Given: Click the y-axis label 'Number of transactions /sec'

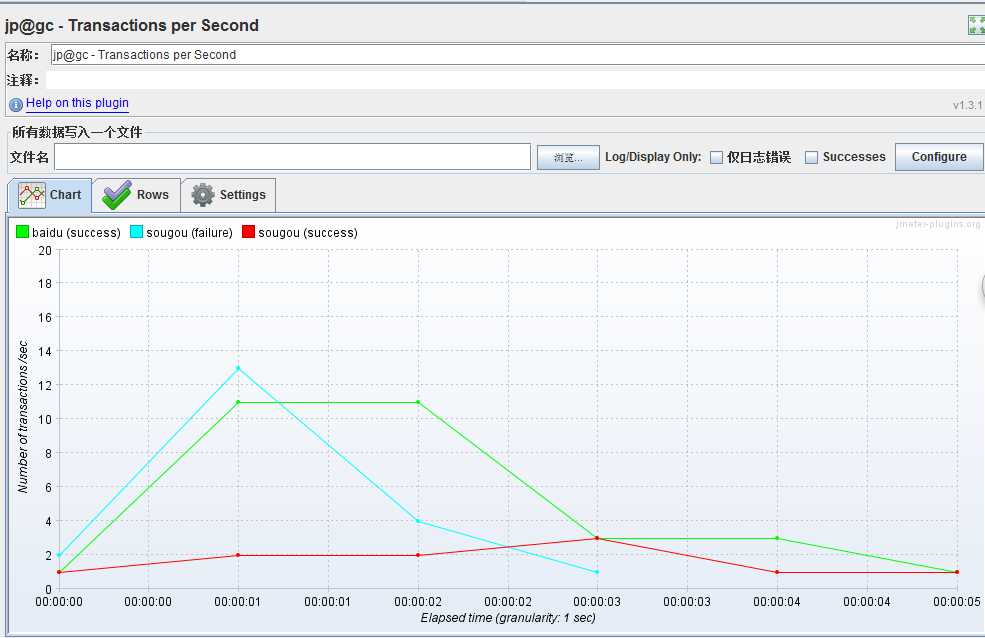Looking at the screenshot, I should 23,417.
